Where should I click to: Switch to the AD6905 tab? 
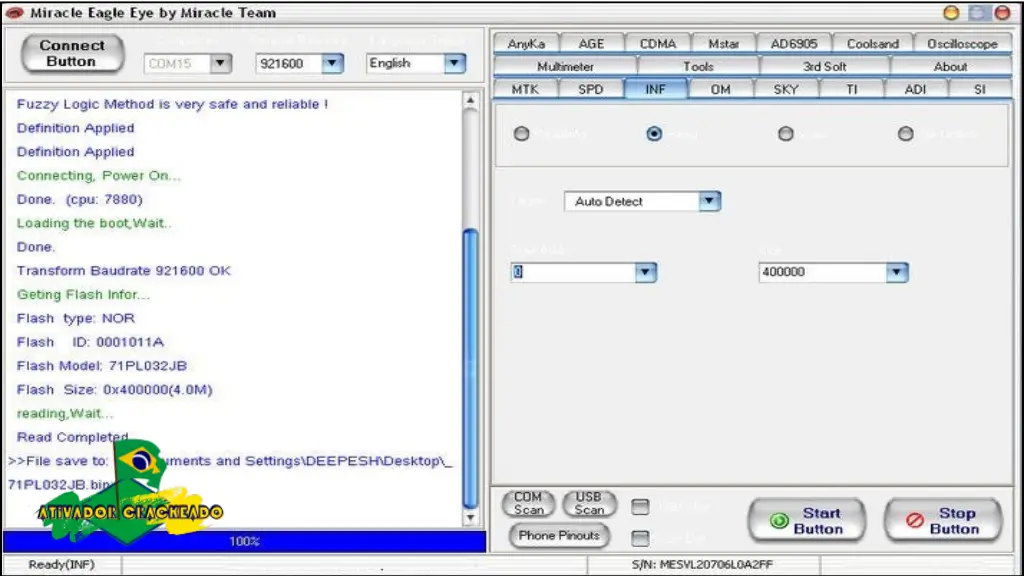[x=793, y=44]
